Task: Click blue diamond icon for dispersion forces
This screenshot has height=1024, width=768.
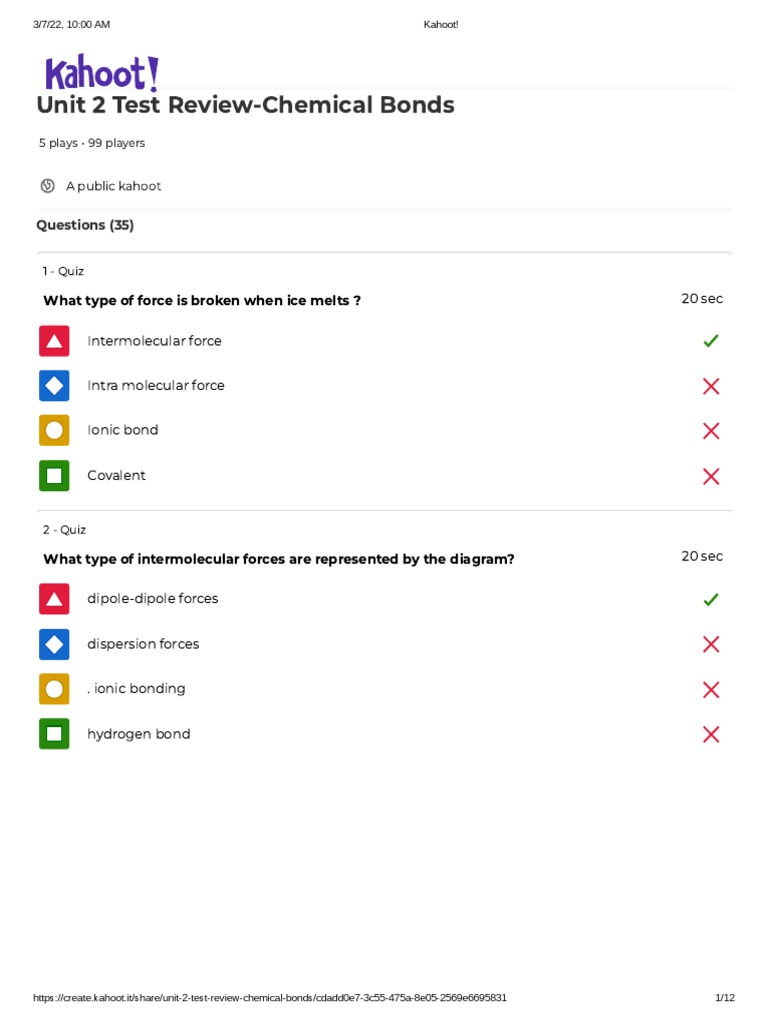Action: click(54, 644)
